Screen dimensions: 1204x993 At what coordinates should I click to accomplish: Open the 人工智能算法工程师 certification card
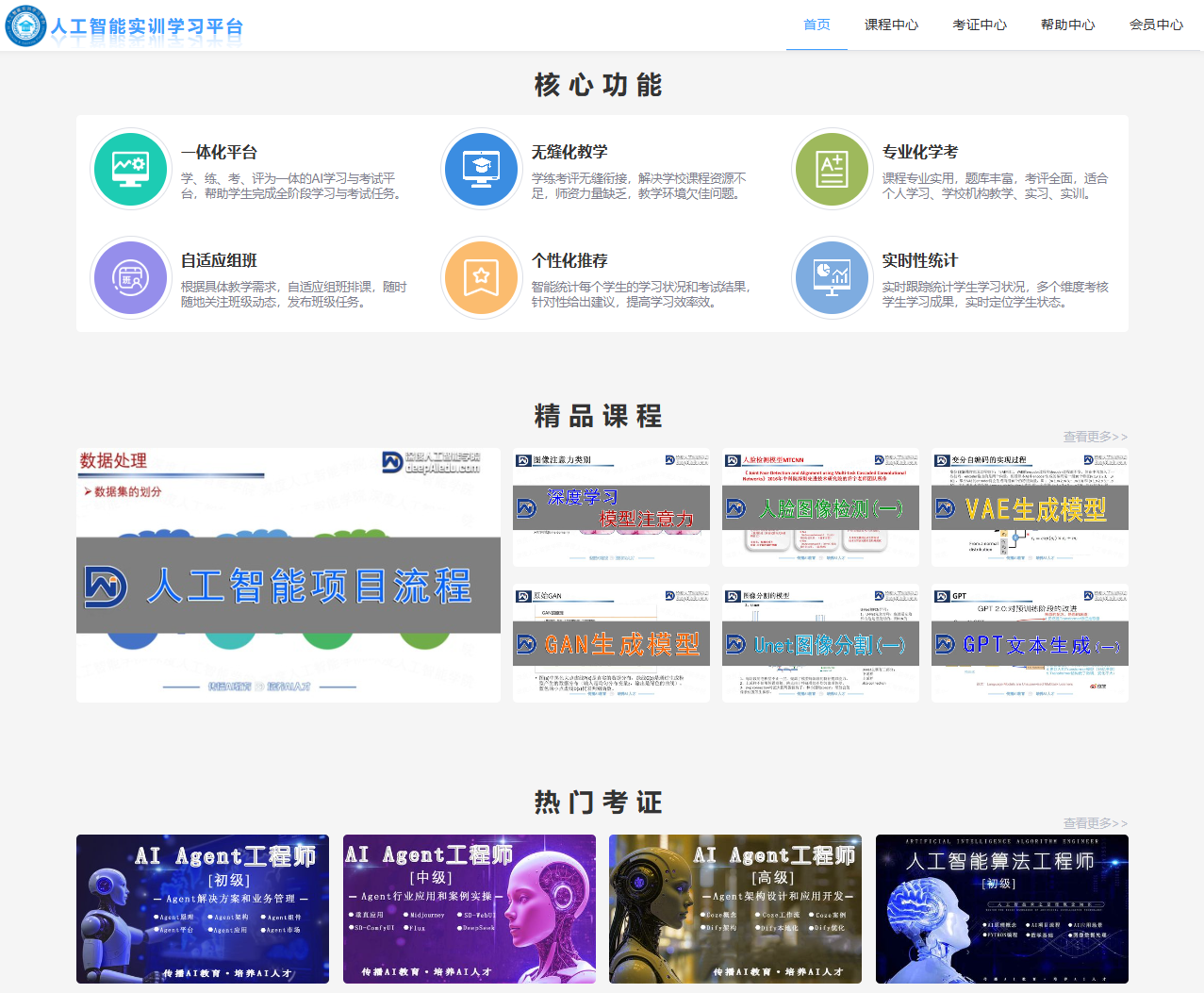[1001, 908]
